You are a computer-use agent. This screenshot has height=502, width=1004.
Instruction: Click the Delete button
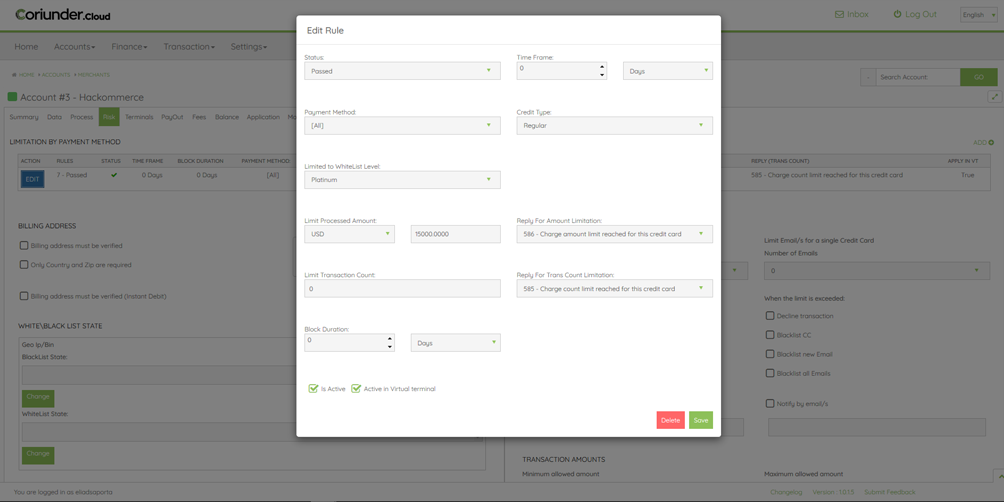pos(670,420)
